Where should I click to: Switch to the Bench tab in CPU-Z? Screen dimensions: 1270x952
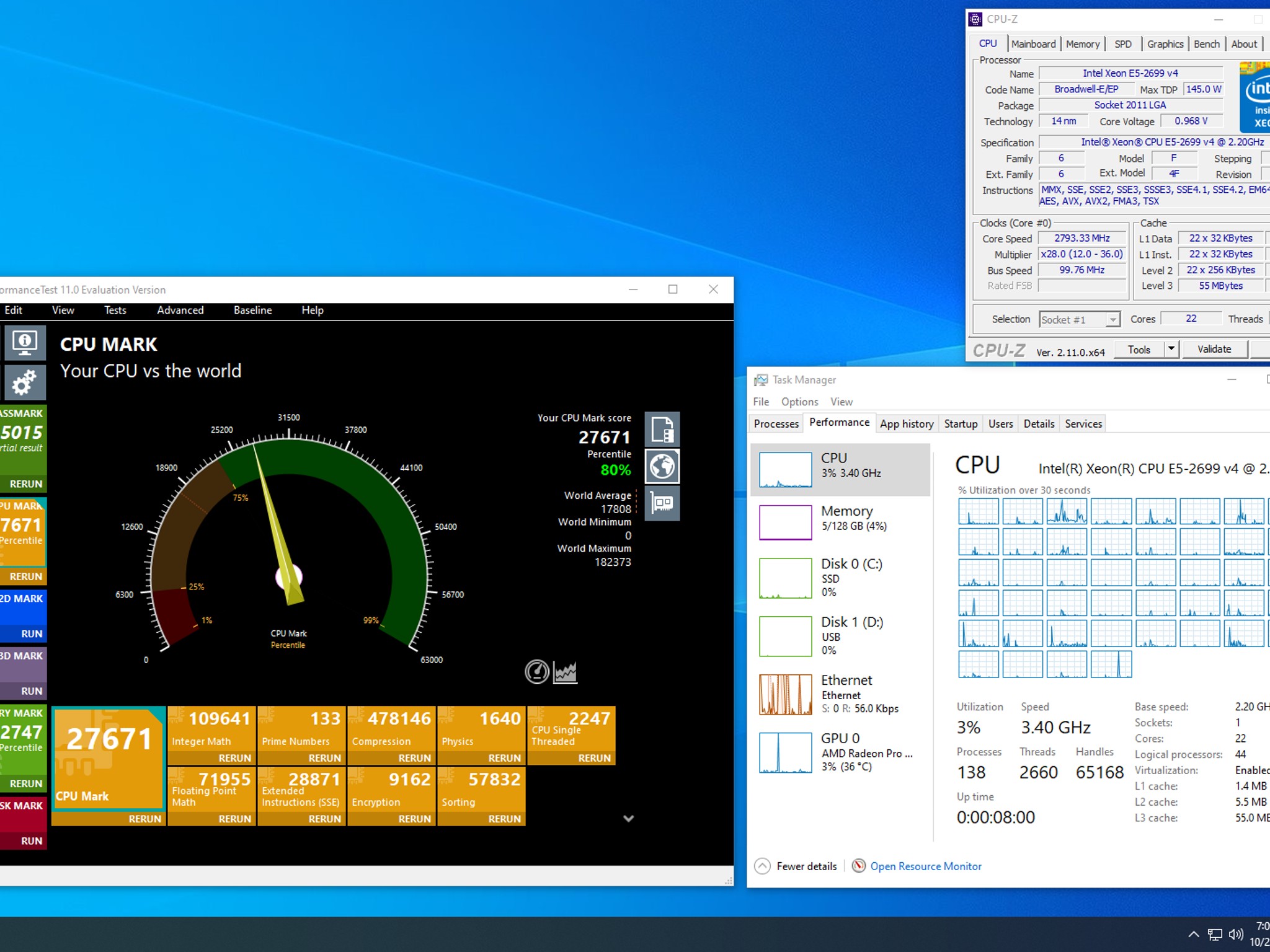coord(1207,44)
